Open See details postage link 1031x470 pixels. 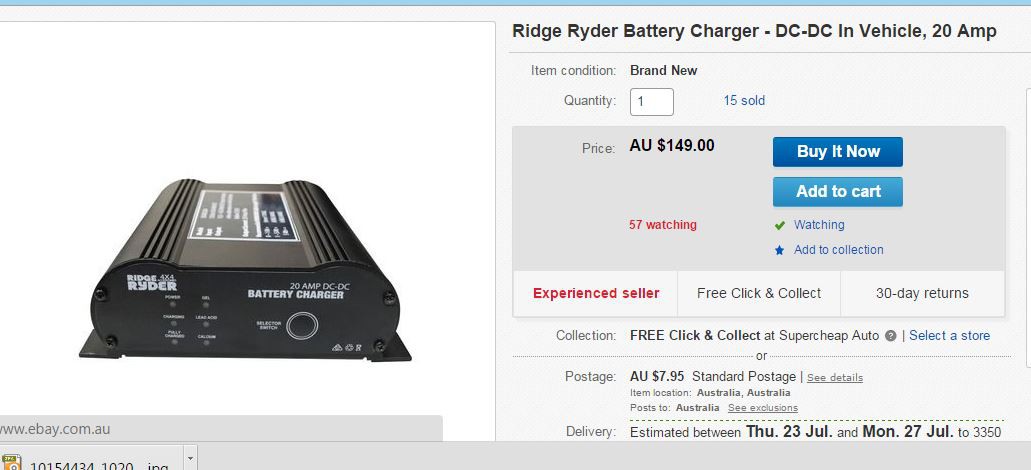click(x=834, y=378)
